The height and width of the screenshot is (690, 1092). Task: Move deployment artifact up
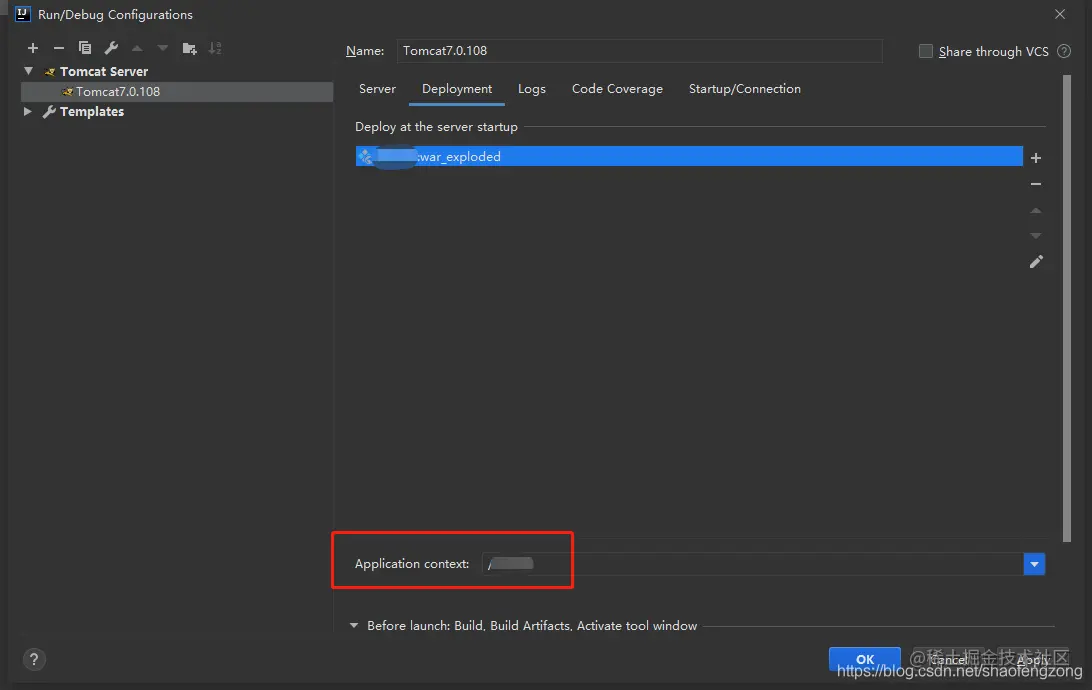click(x=1036, y=210)
